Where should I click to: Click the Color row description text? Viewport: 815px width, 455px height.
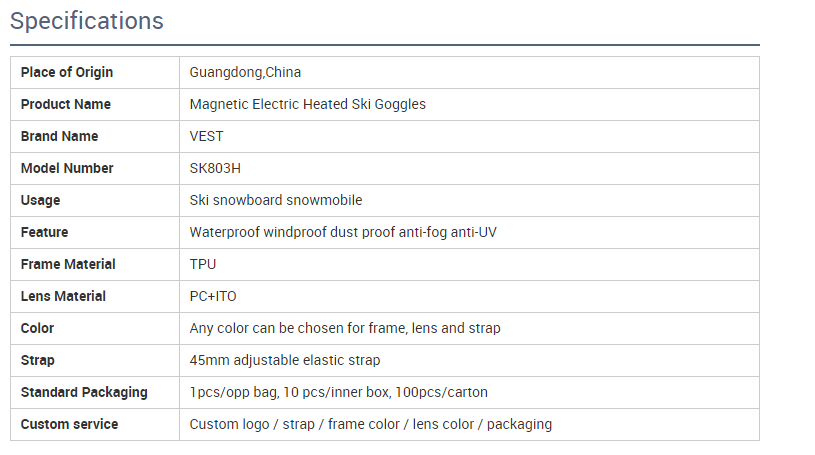pos(345,328)
